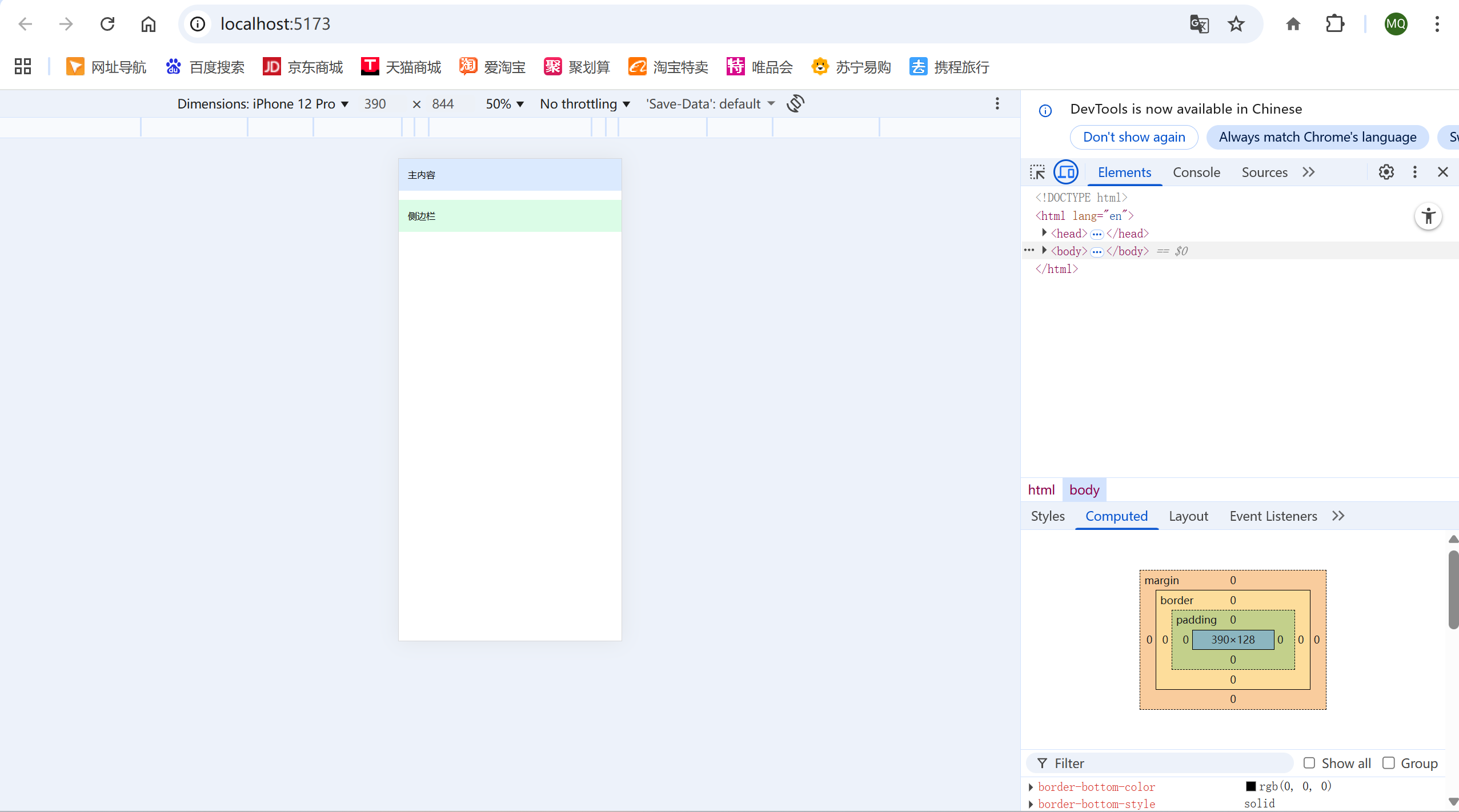Expand the border-bottom-color property

[1031, 787]
